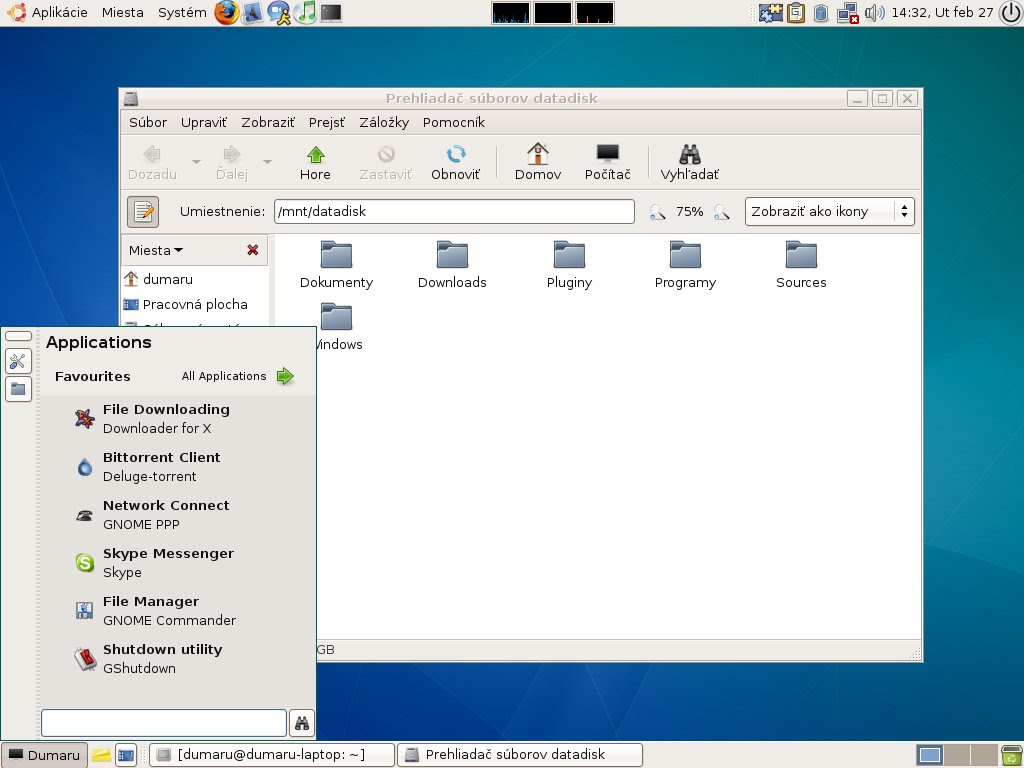Click the power button in top panel
1024x768 pixels.
point(1011,12)
